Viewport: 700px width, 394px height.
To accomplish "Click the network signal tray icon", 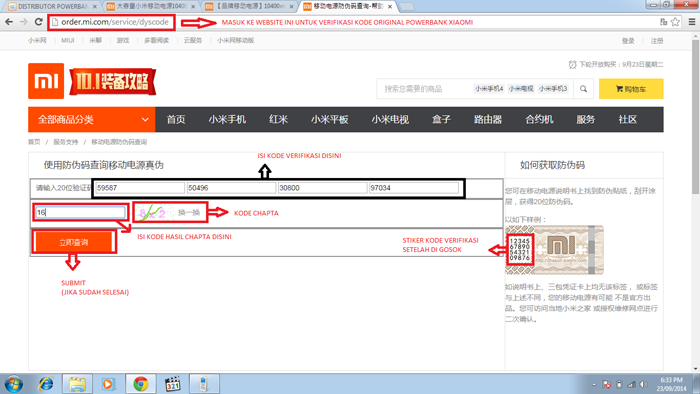I will click(631, 384).
